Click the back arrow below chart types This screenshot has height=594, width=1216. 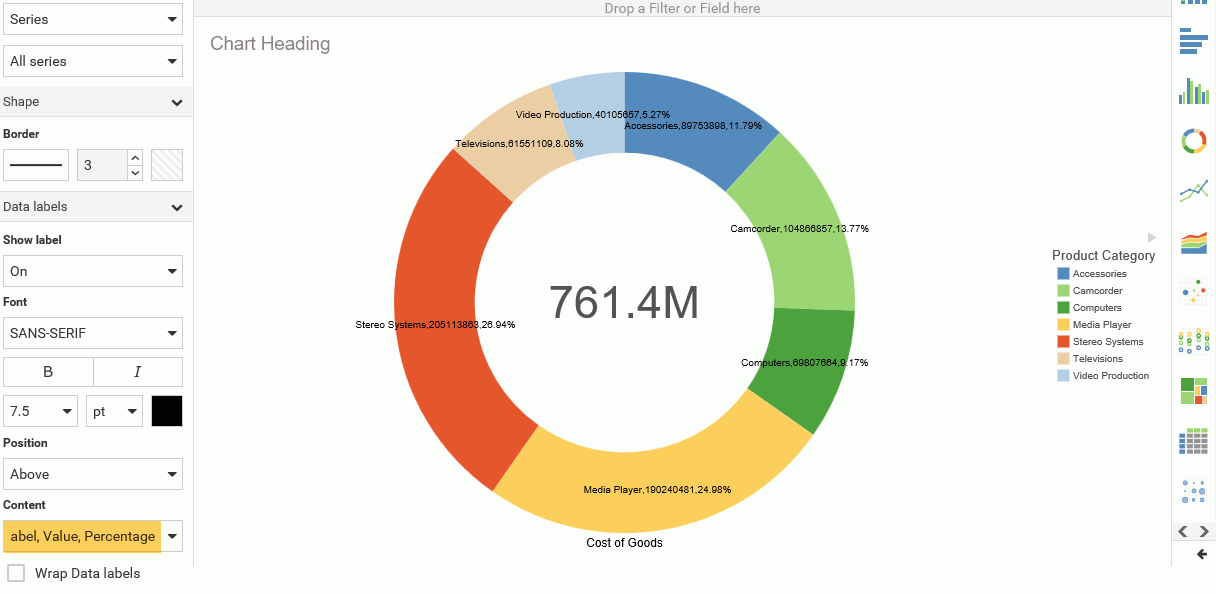[x=1201, y=554]
